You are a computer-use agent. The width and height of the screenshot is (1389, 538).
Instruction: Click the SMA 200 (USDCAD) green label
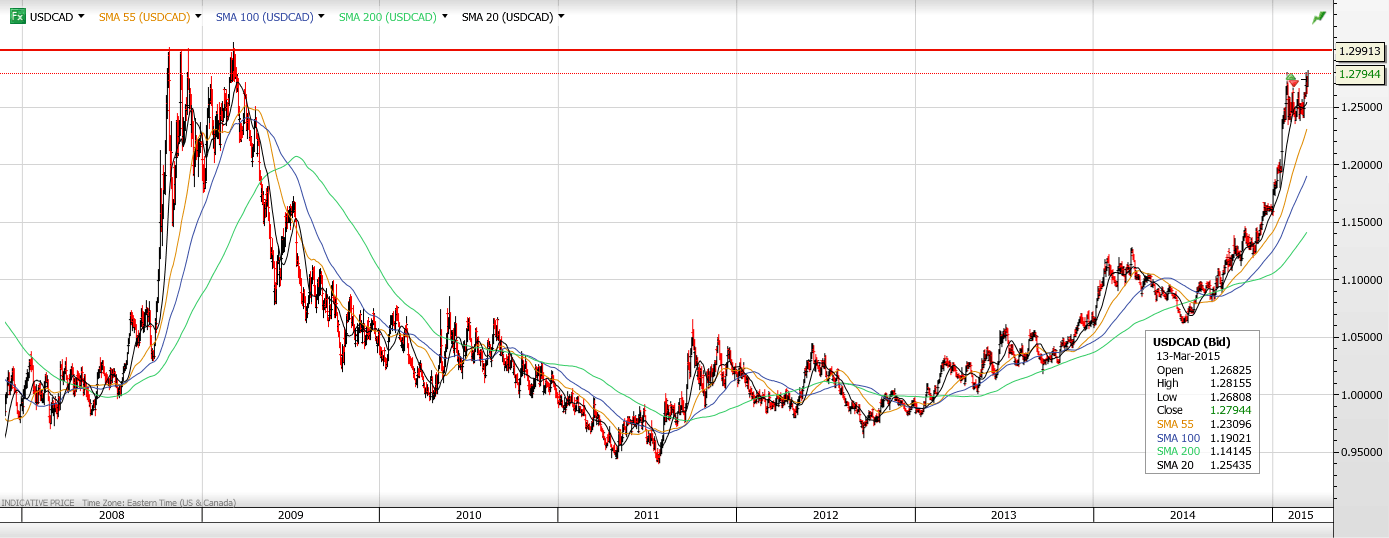(x=387, y=17)
